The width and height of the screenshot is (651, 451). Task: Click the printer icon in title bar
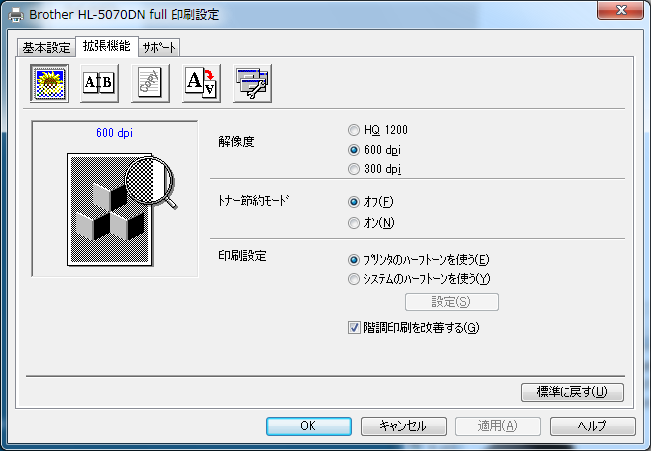16,15
